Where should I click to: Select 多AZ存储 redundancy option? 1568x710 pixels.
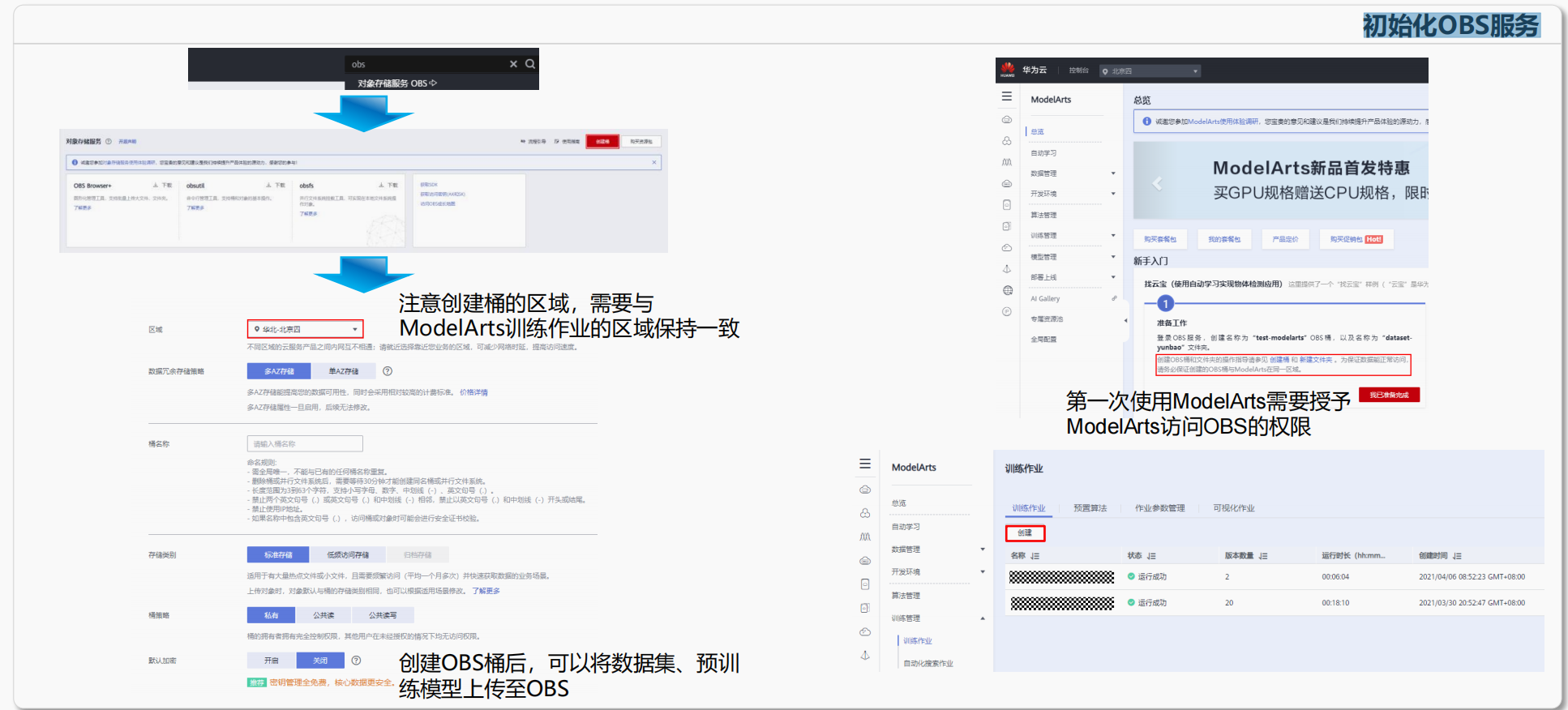[x=279, y=371]
